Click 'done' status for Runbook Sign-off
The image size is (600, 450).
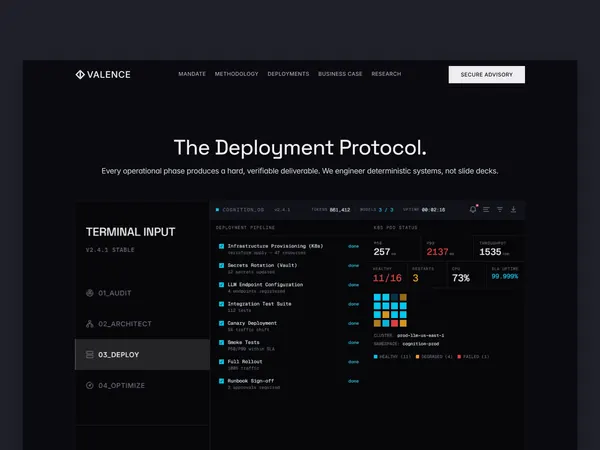click(x=354, y=381)
